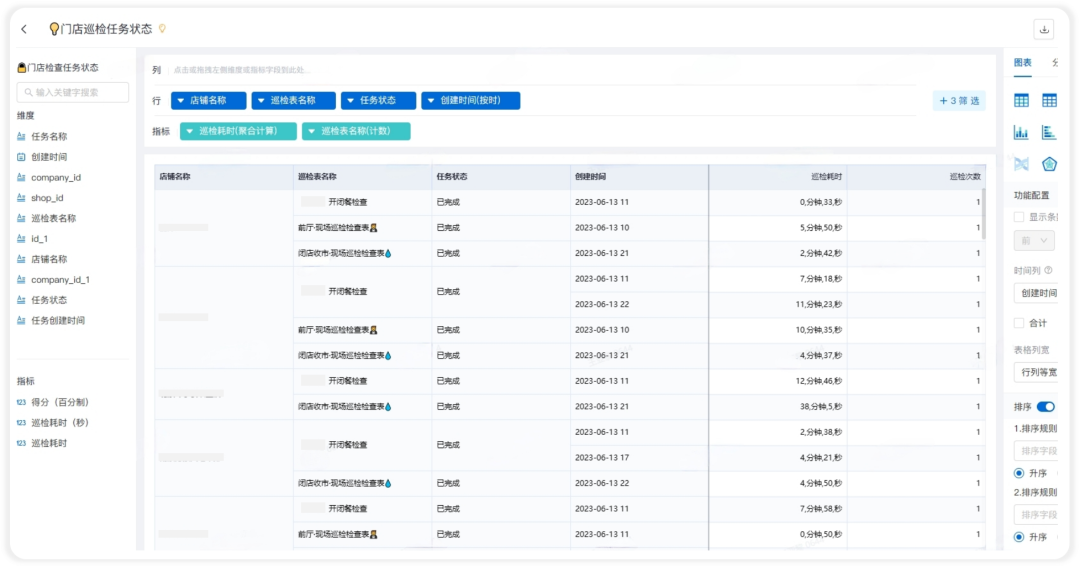1080x567 pixels.
Task: Click the download icon at top right
Action: click(1043, 30)
